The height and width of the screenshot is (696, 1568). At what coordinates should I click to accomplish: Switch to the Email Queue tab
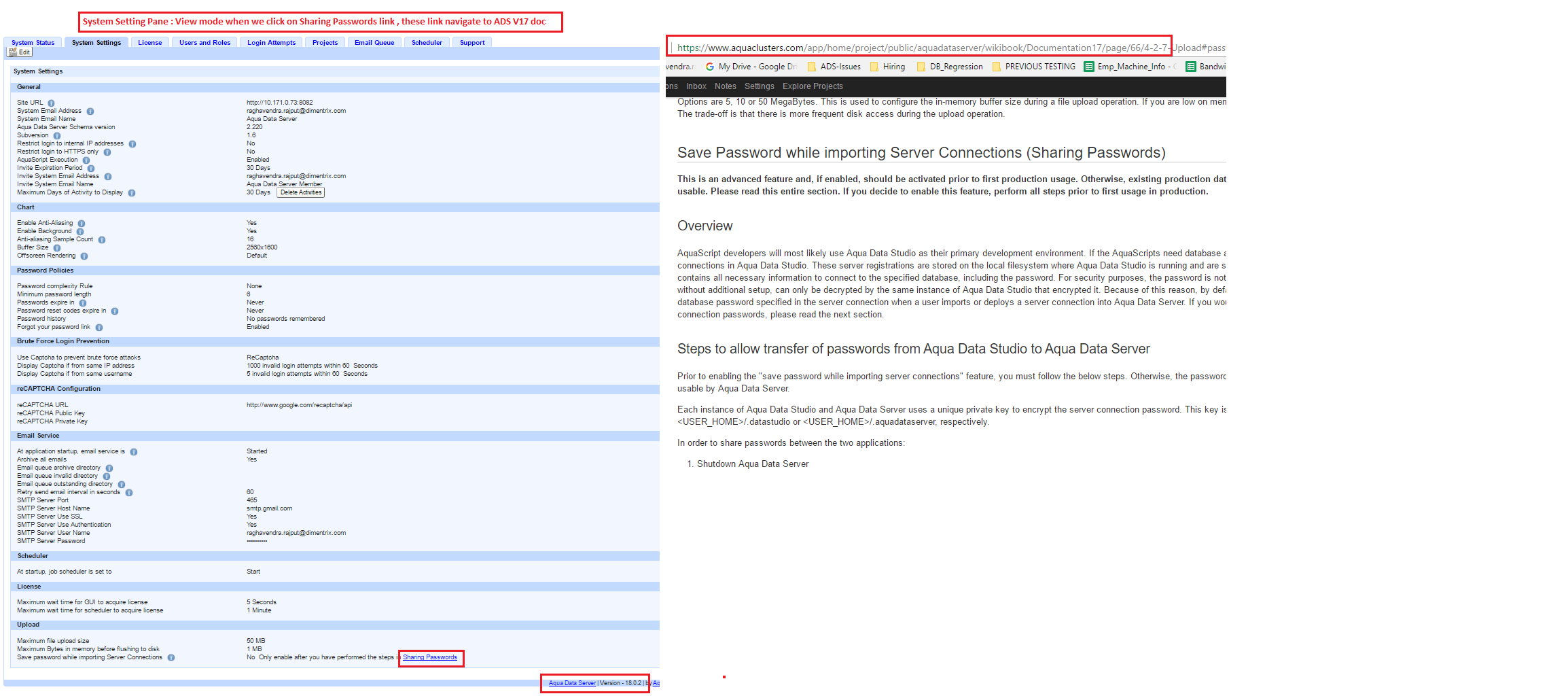(x=374, y=42)
